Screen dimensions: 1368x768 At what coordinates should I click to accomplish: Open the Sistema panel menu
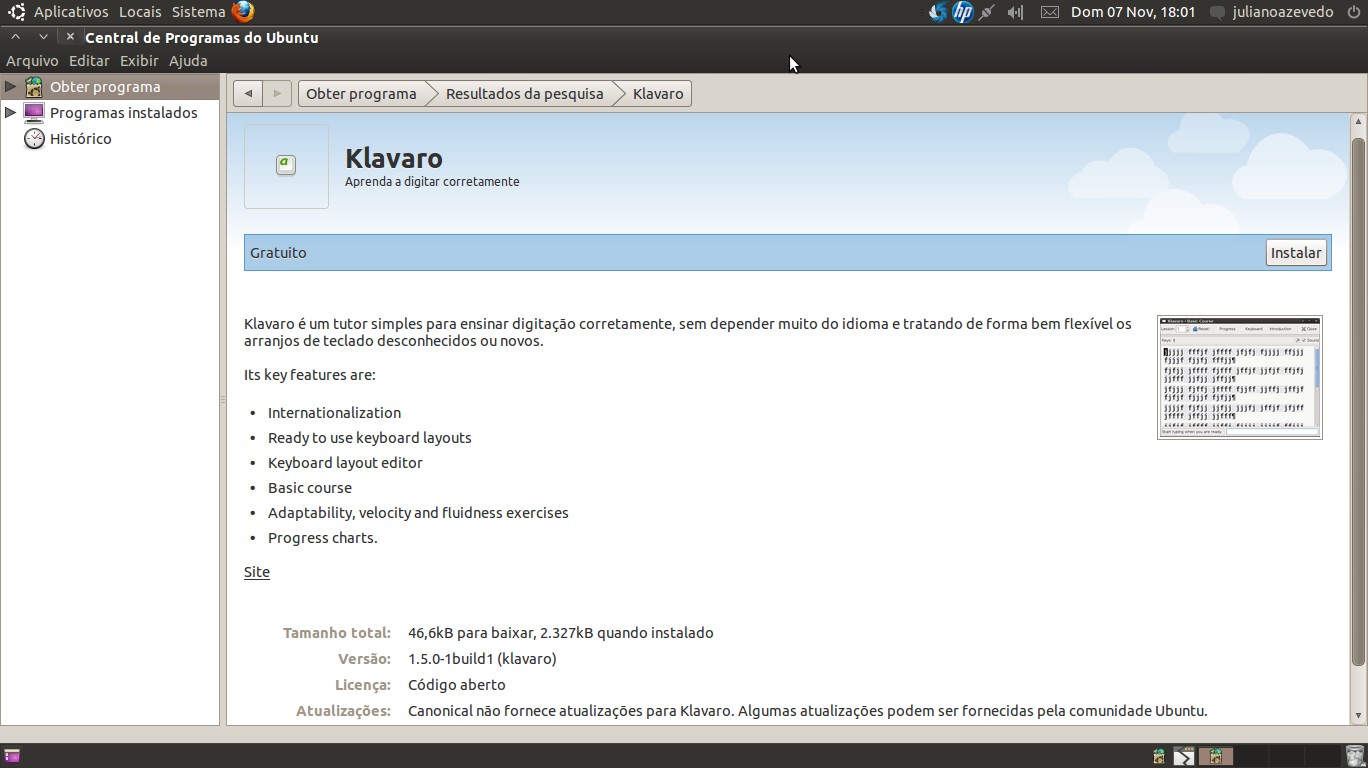pos(198,12)
